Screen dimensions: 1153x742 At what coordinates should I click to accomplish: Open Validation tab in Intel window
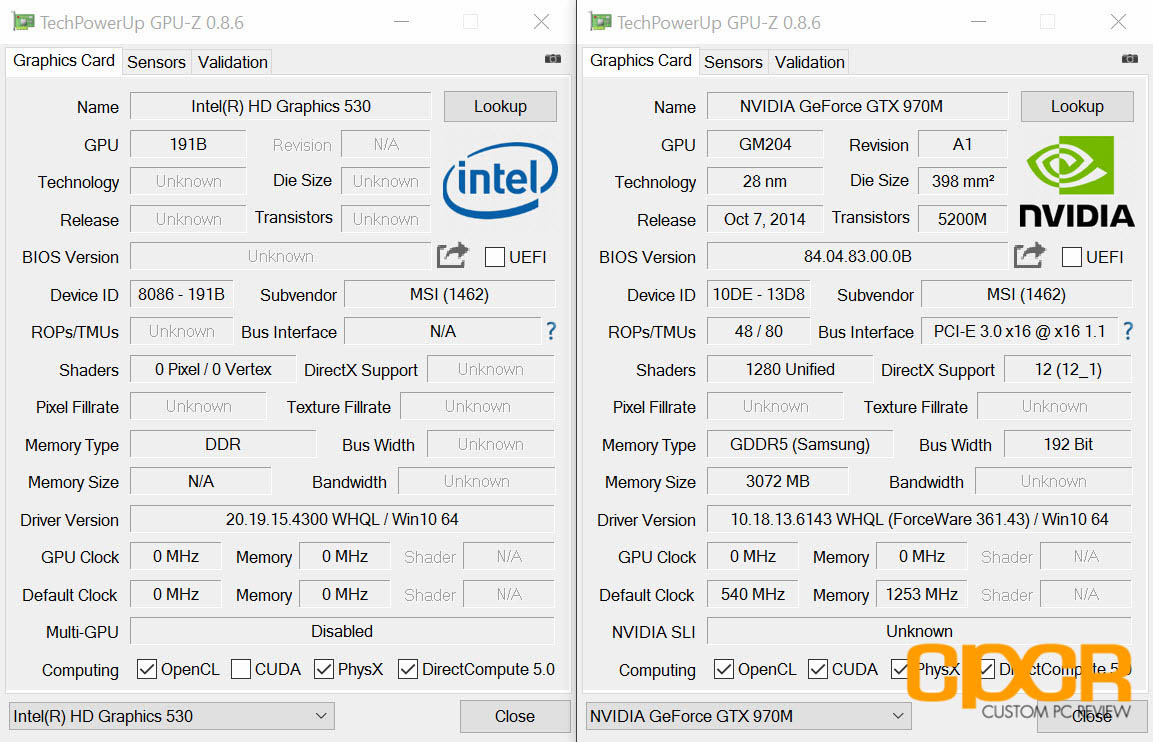point(232,63)
